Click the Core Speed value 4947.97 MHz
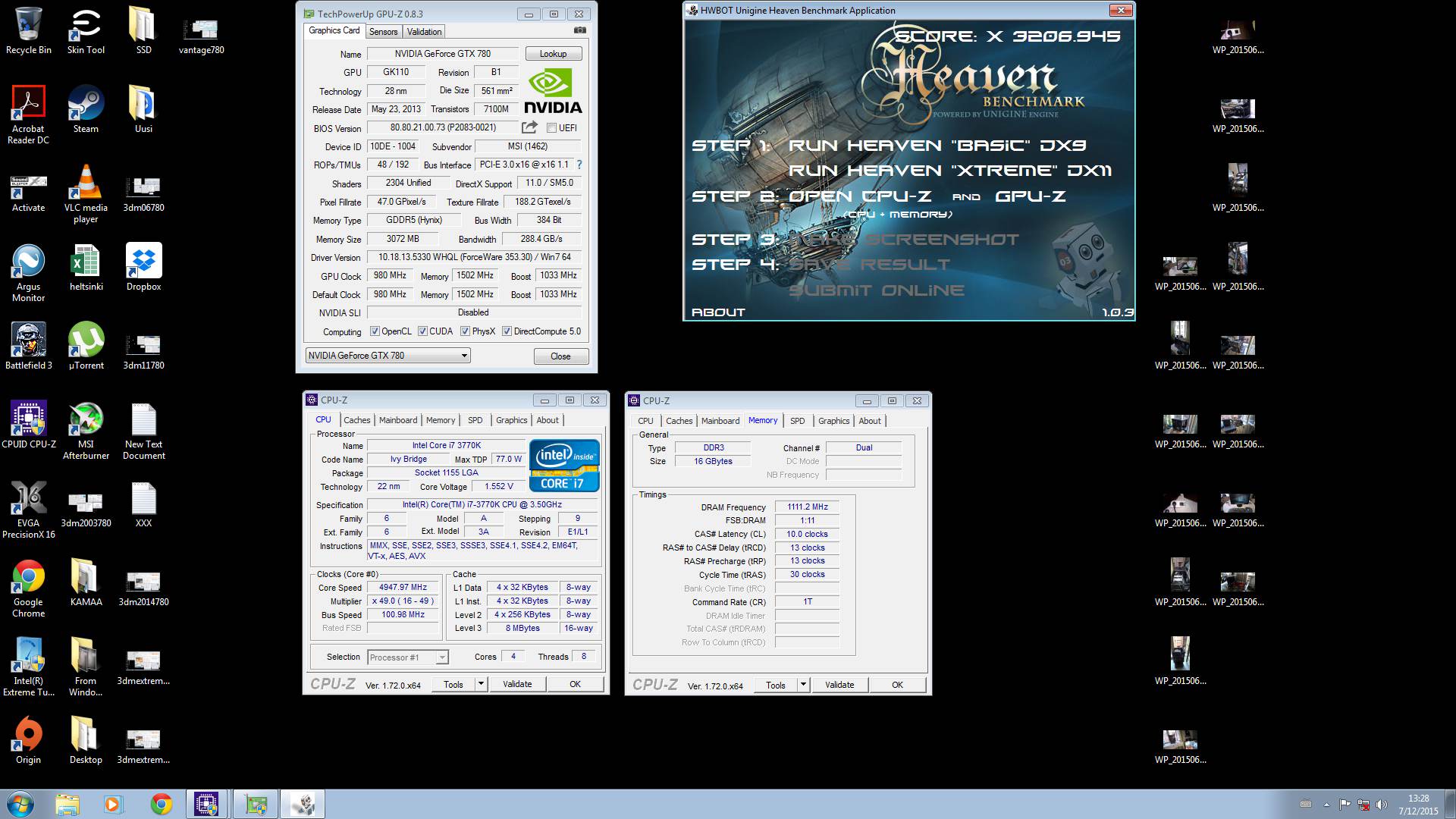 403,587
